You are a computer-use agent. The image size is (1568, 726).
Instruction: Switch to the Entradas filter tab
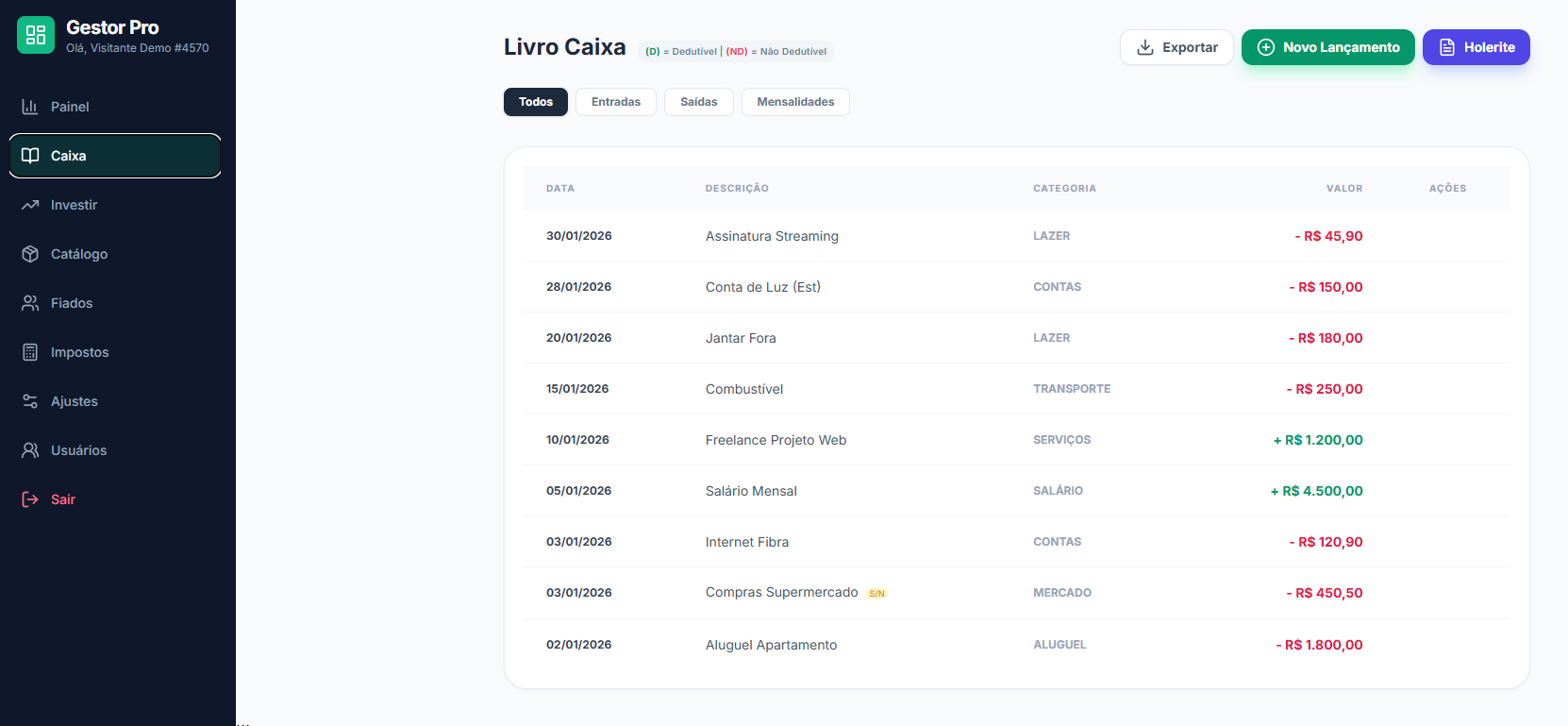(x=615, y=102)
